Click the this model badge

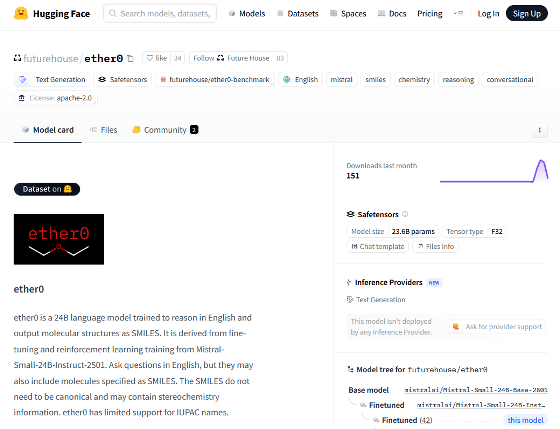tap(525, 420)
